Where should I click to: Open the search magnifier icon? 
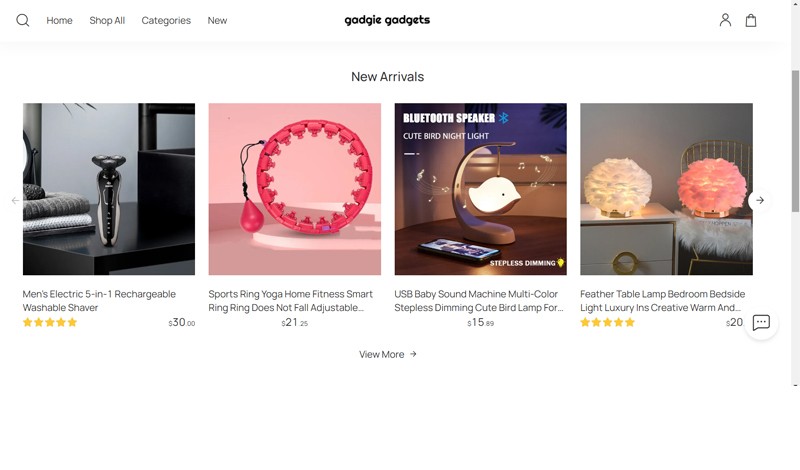(x=22, y=20)
